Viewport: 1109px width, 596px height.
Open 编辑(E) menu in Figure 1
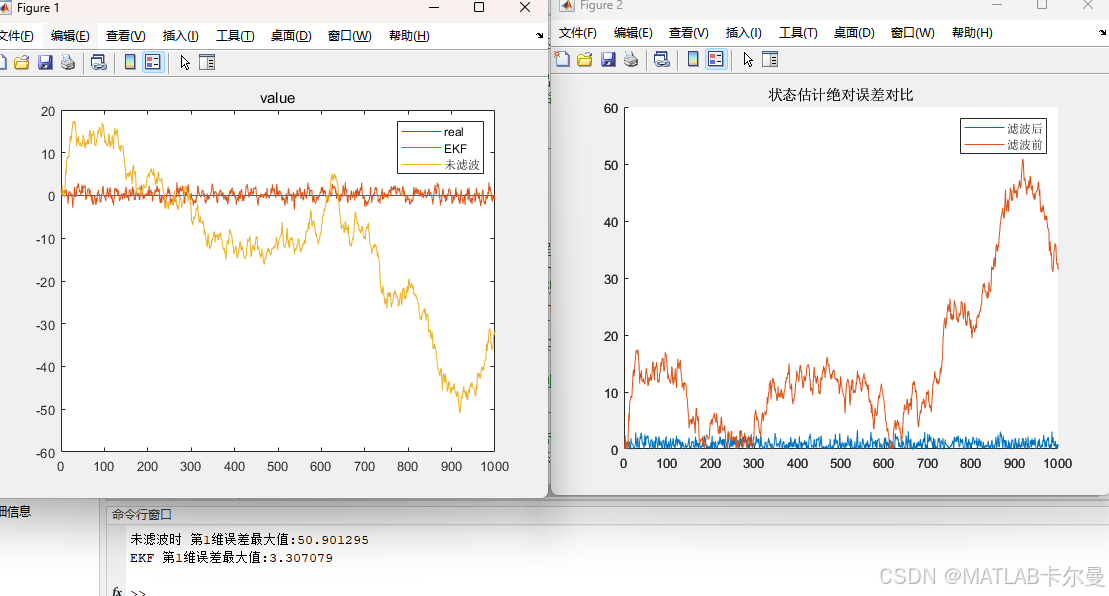(70, 36)
